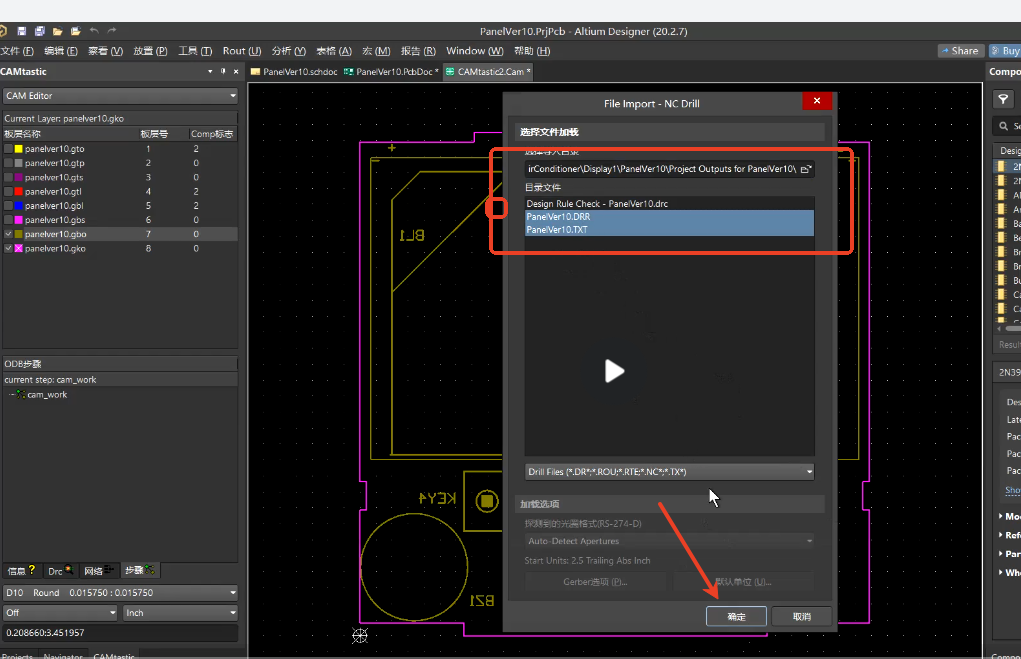Click the play button overlay on dialog

(x=614, y=371)
